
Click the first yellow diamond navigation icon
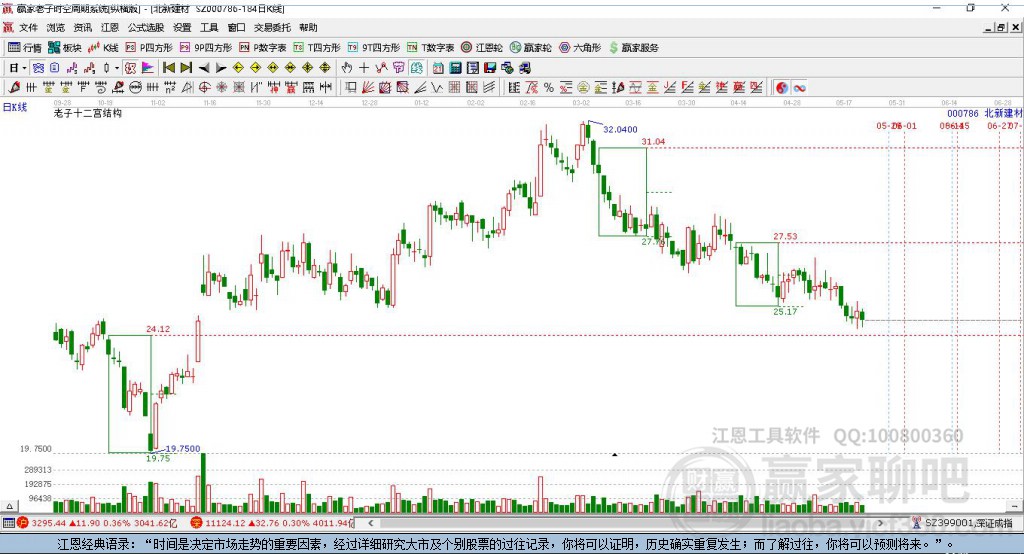(238, 68)
